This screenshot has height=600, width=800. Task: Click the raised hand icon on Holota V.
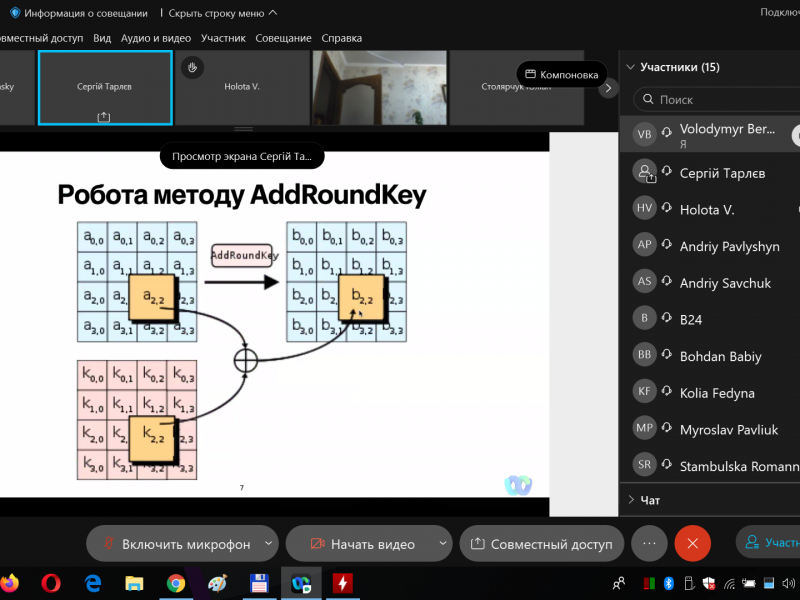tap(194, 67)
